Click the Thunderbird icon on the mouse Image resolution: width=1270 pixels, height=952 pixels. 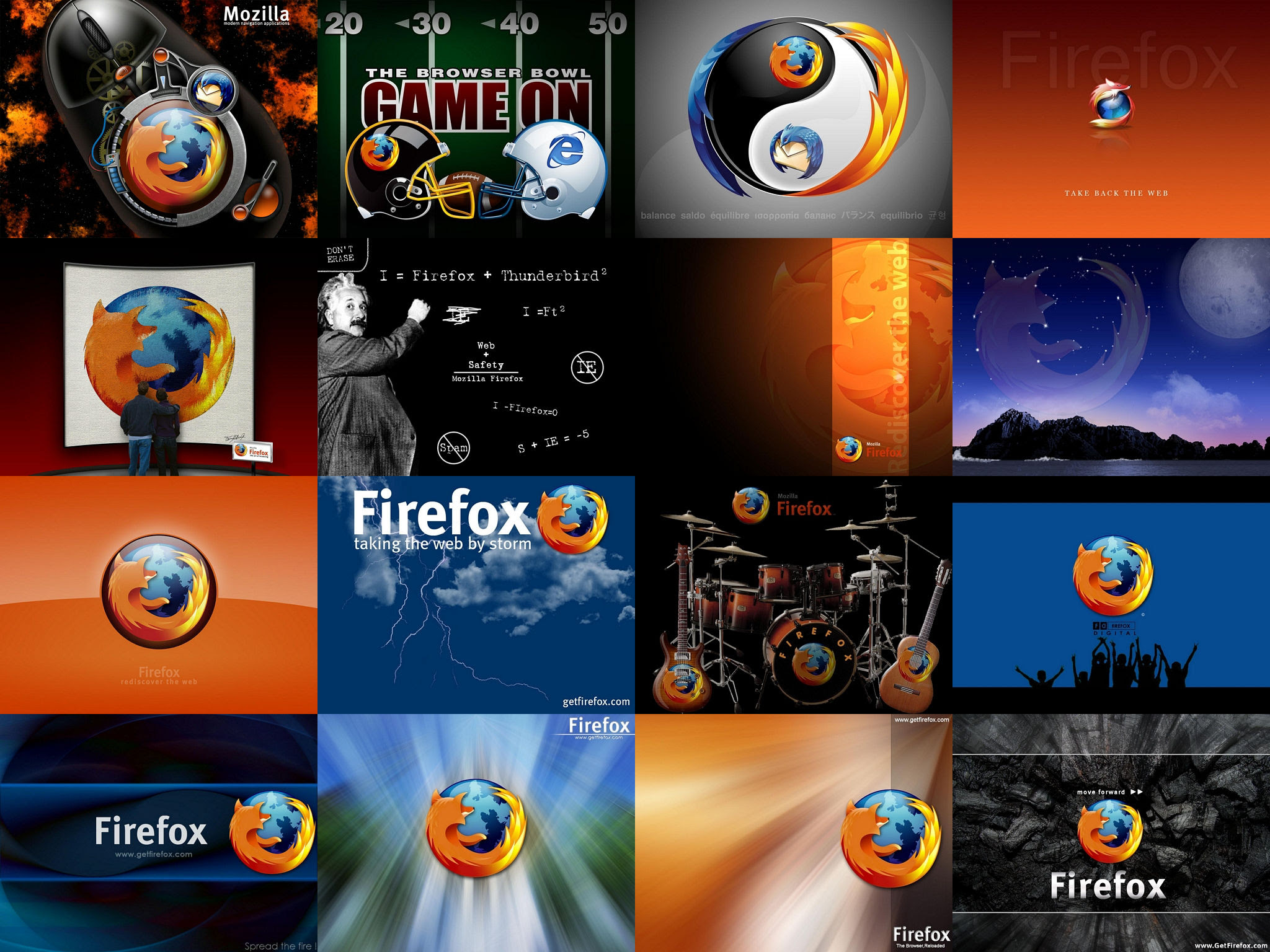[x=212, y=91]
